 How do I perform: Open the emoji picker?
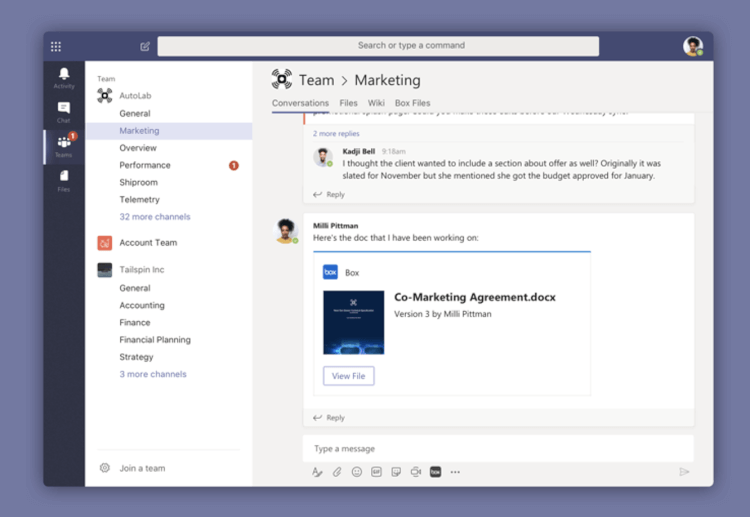click(357, 472)
